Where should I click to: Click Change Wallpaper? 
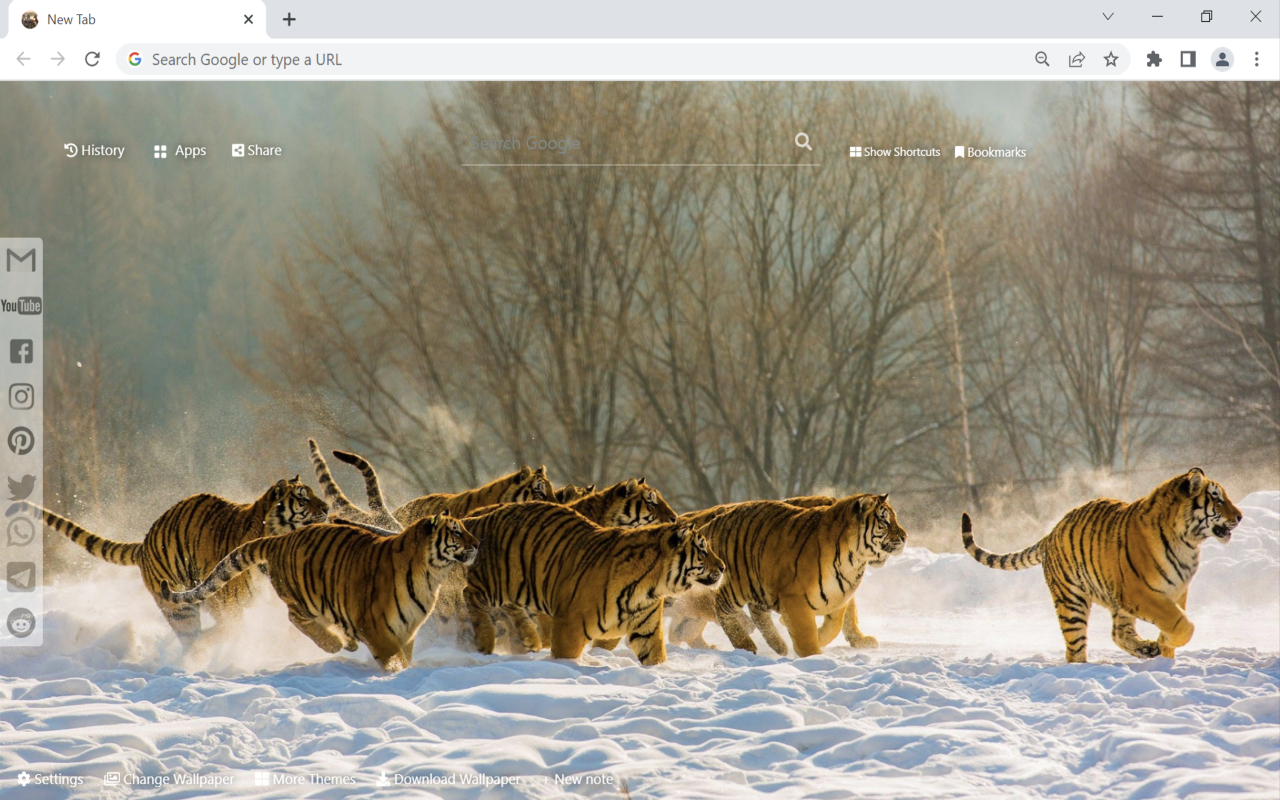coord(169,779)
